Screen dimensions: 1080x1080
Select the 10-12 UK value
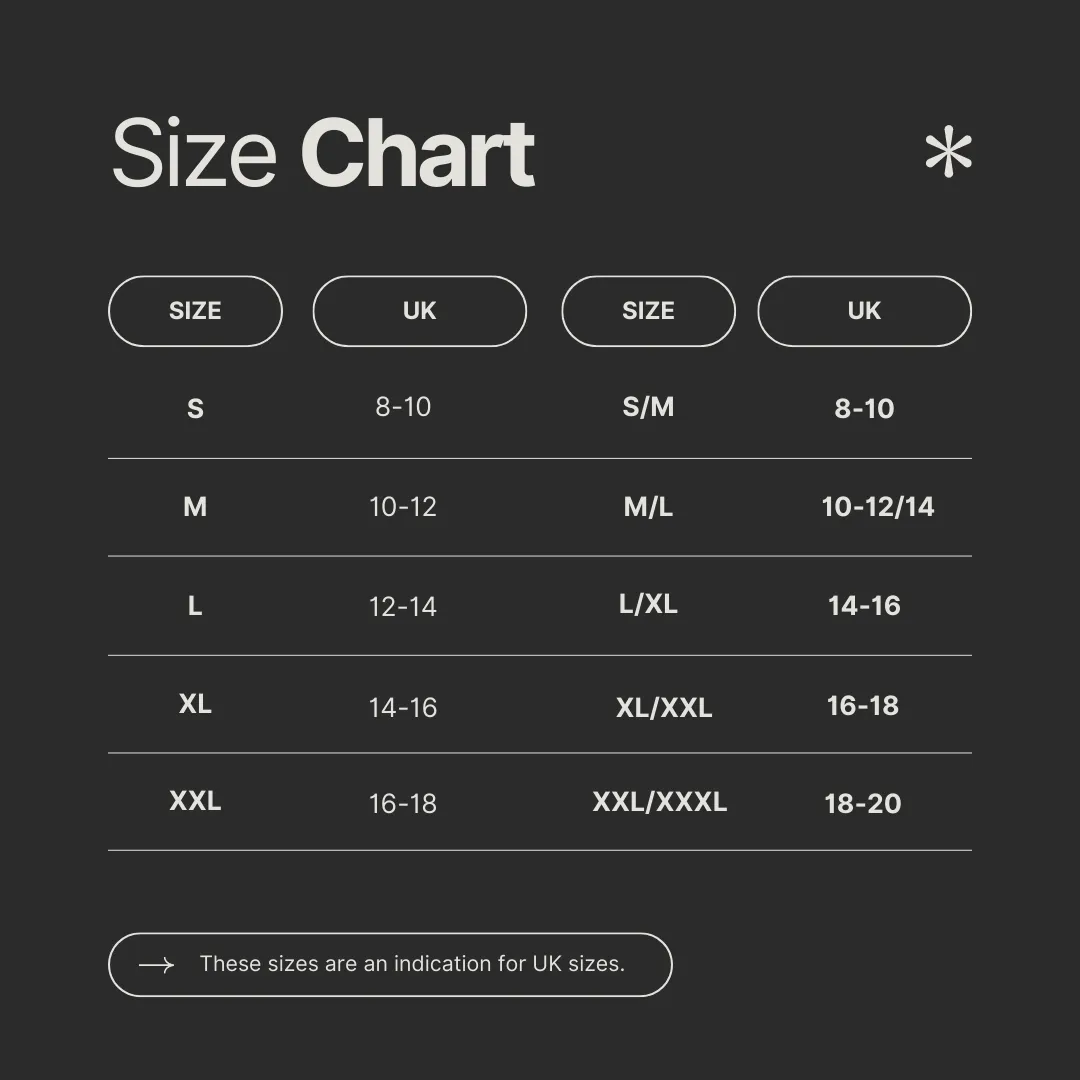403,507
